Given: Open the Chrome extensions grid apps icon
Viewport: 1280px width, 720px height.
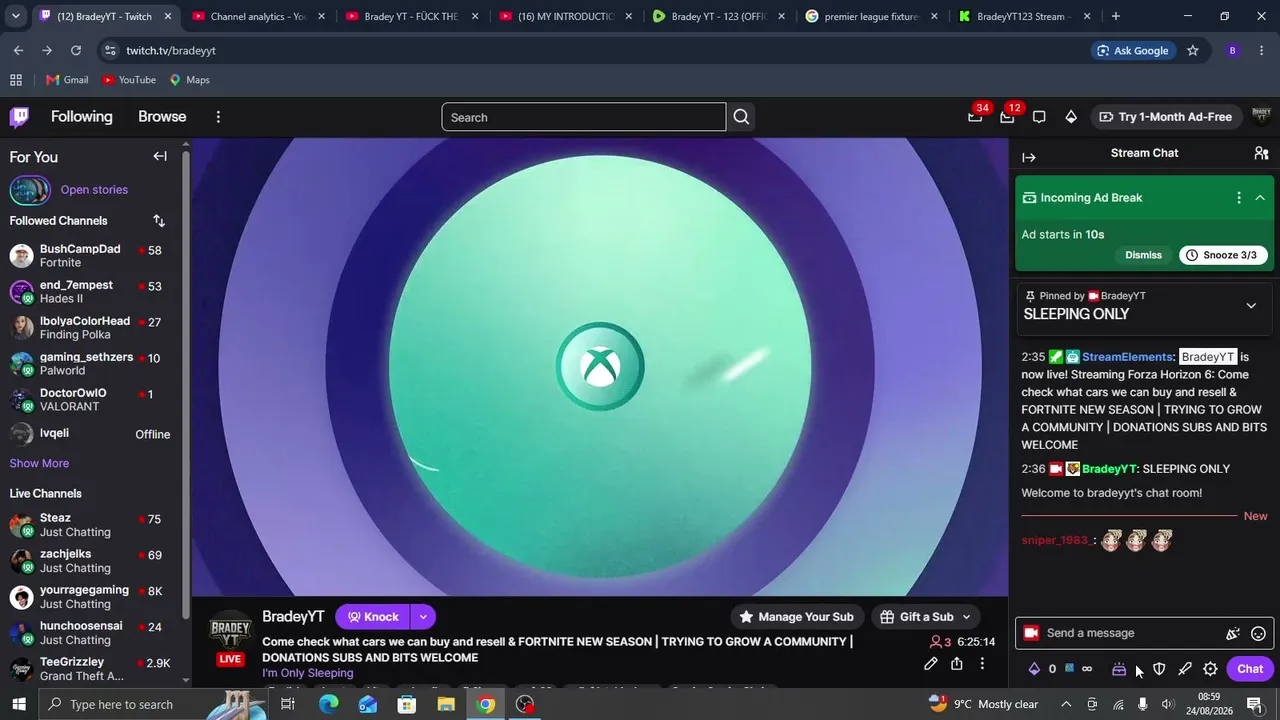Looking at the screenshot, I should [16, 80].
